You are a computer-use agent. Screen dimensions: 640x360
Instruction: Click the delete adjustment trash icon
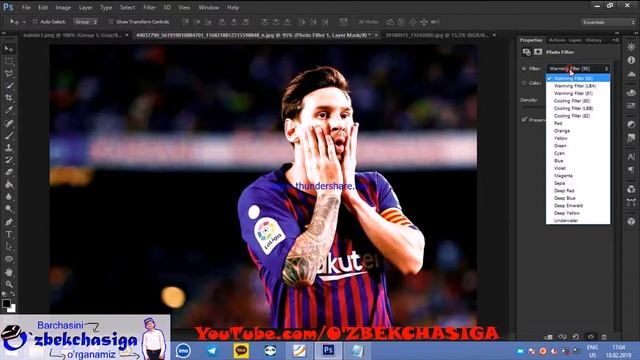point(604,337)
